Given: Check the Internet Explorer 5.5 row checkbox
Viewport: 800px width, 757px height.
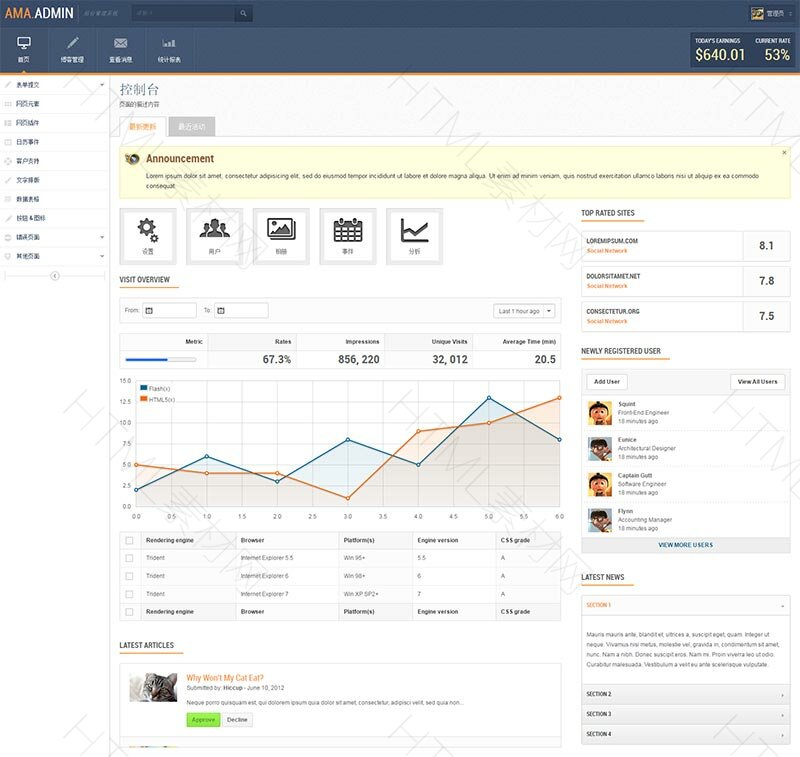Looking at the screenshot, I should [x=129, y=558].
